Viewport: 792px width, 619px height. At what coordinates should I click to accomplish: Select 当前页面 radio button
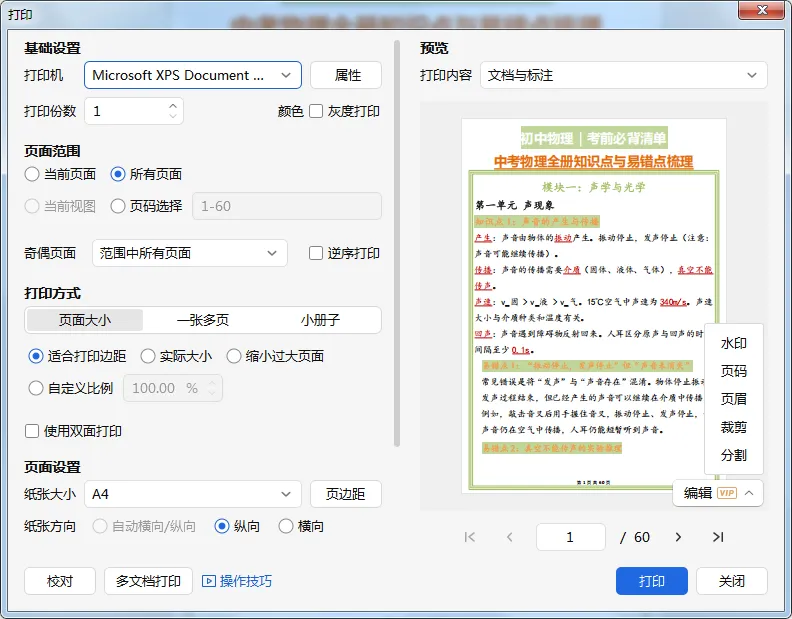(32, 174)
